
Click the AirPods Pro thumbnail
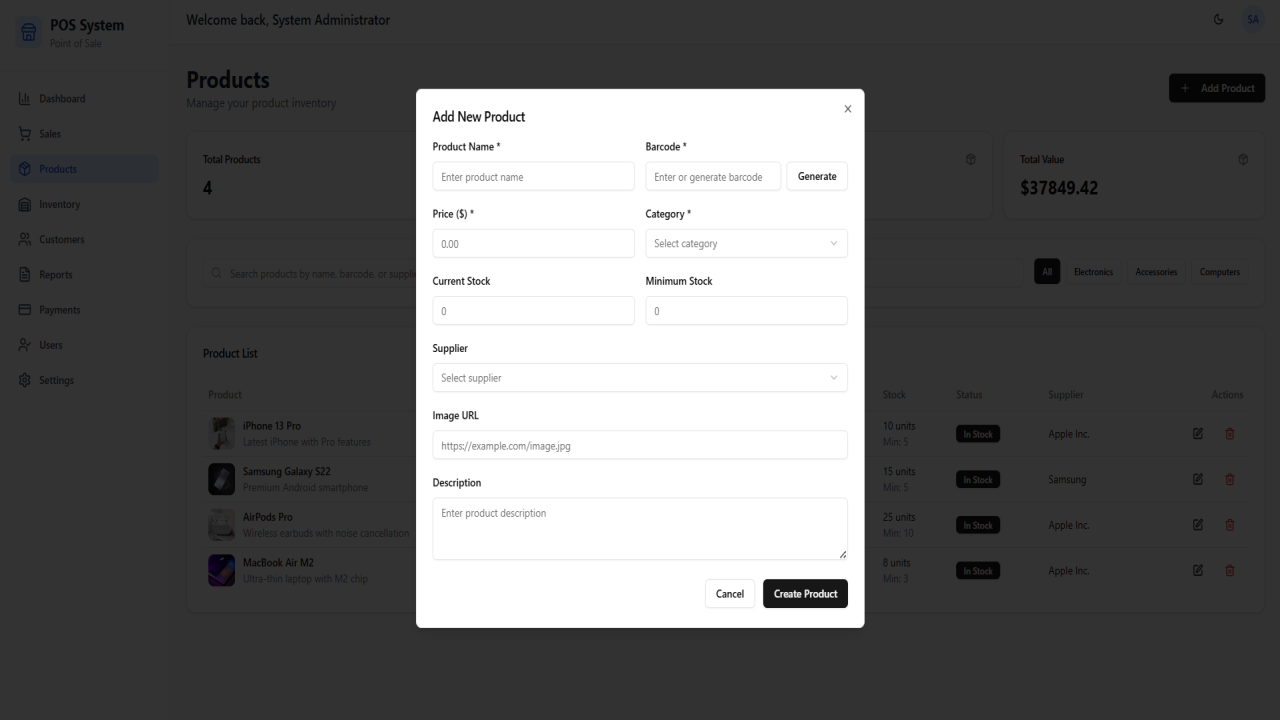(x=221, y=525)
